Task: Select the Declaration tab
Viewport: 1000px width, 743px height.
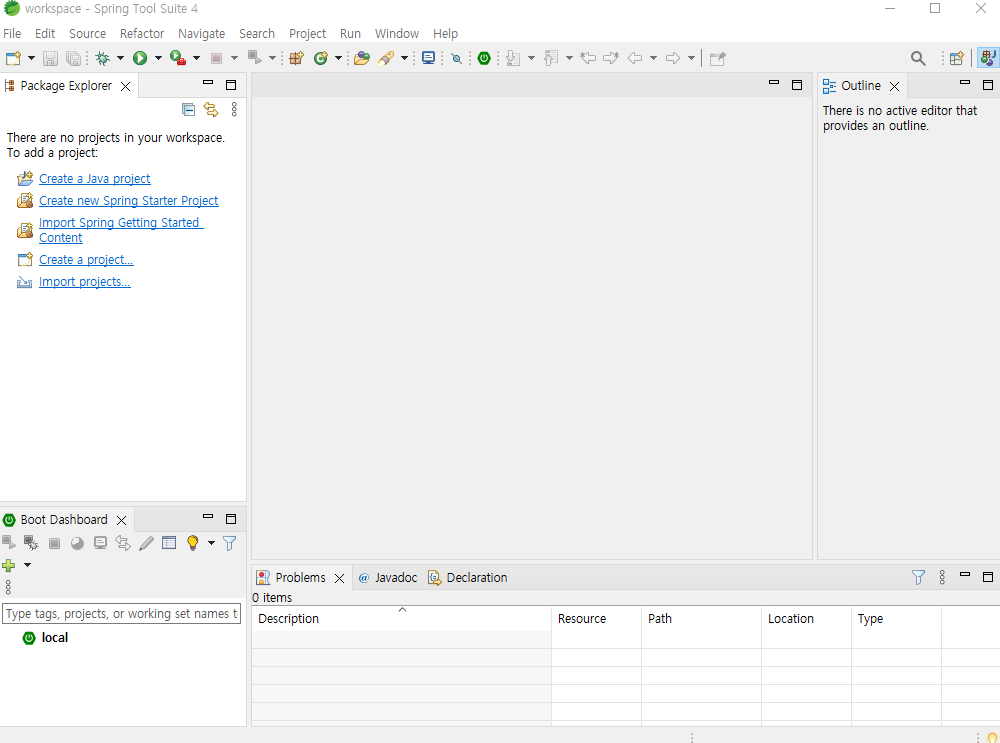Action: click(x=467, y=577)
